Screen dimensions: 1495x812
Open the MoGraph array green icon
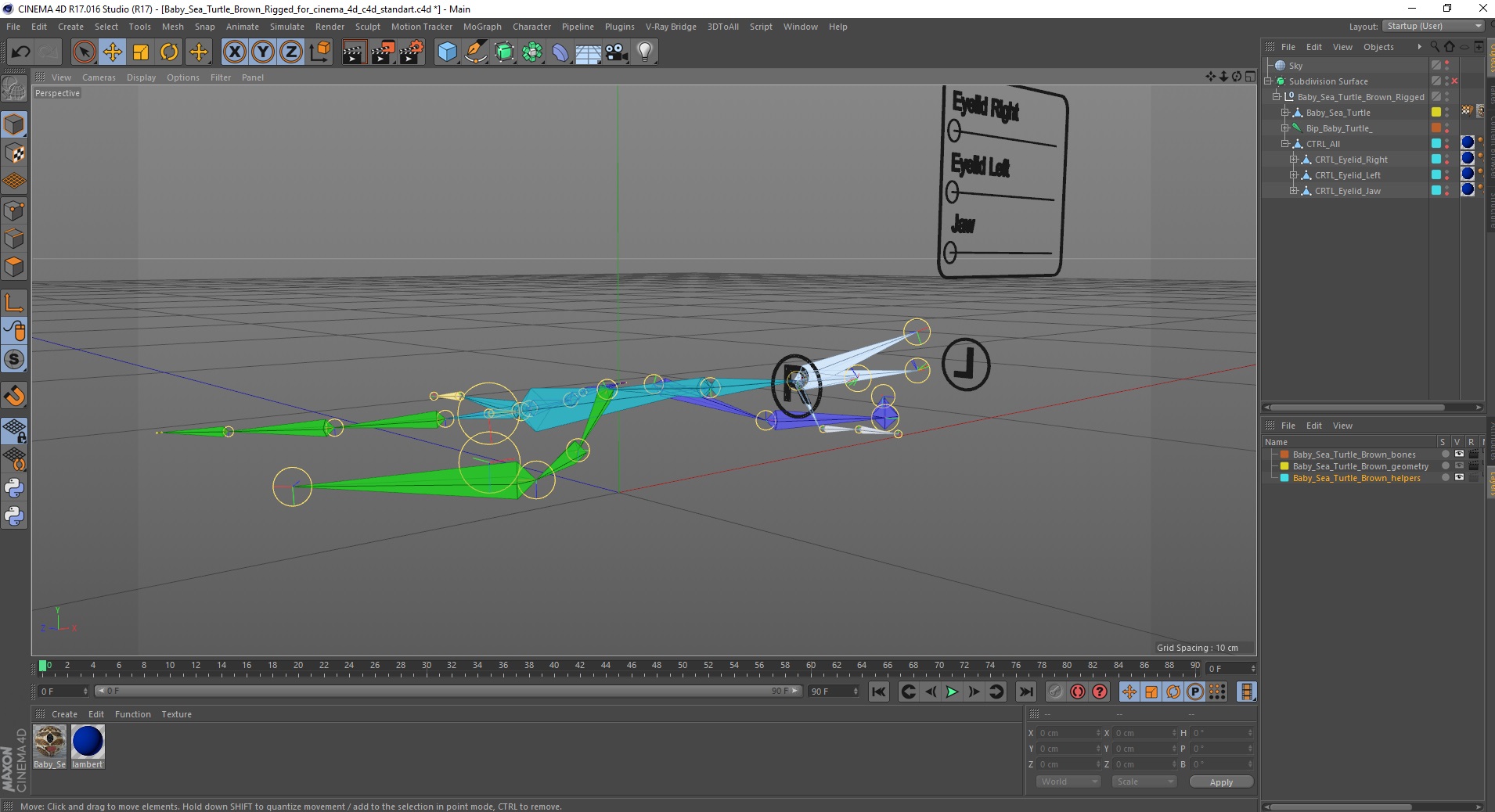click(x=532, y=52)
